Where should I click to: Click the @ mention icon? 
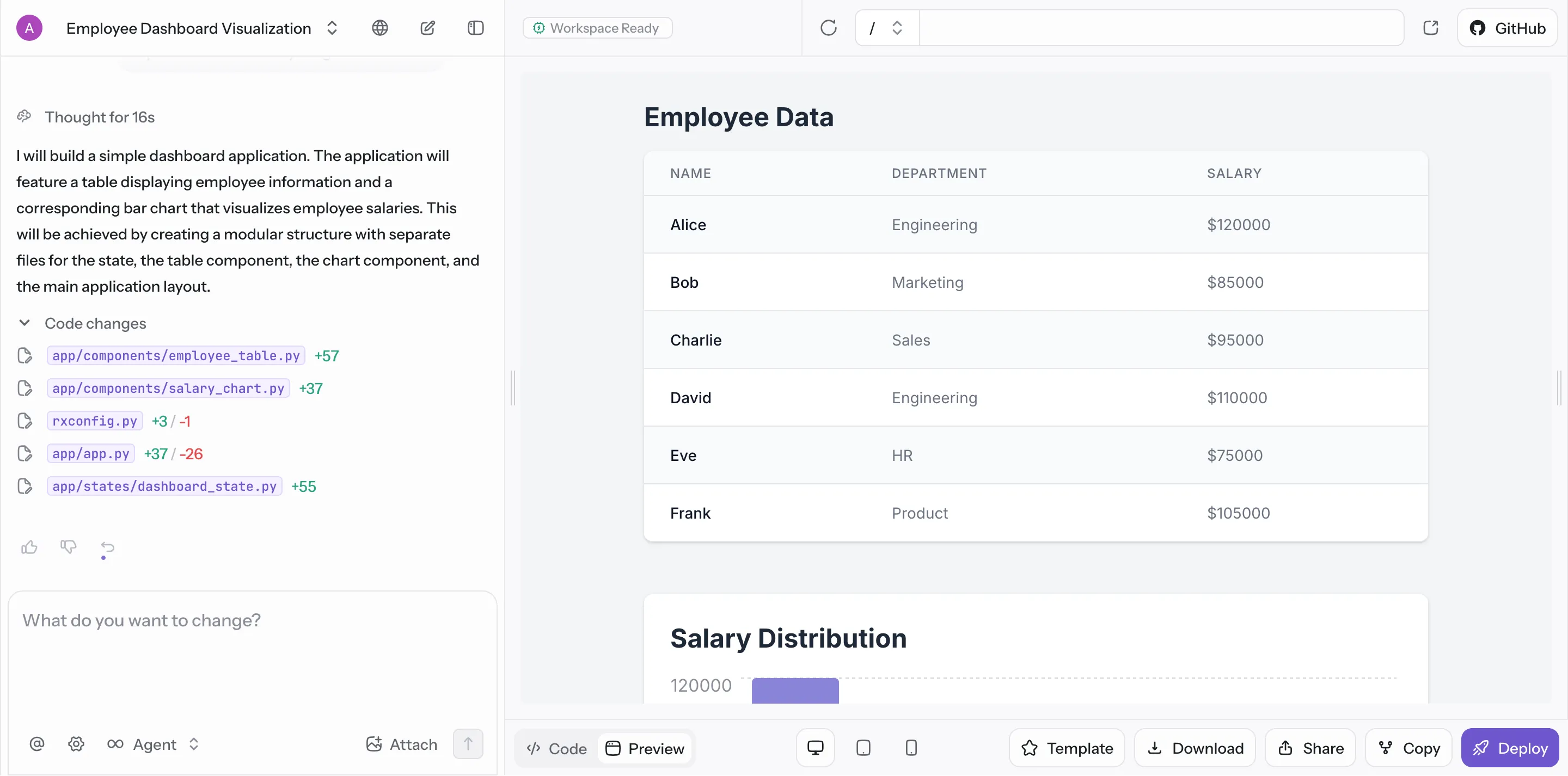pyautogui.click(x=37, y=744)
